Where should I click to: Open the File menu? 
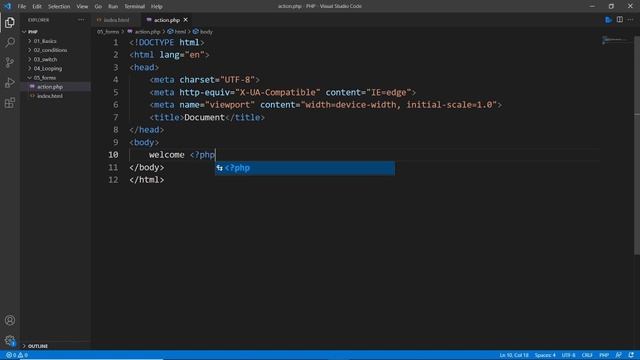click(x=22, y=6)
